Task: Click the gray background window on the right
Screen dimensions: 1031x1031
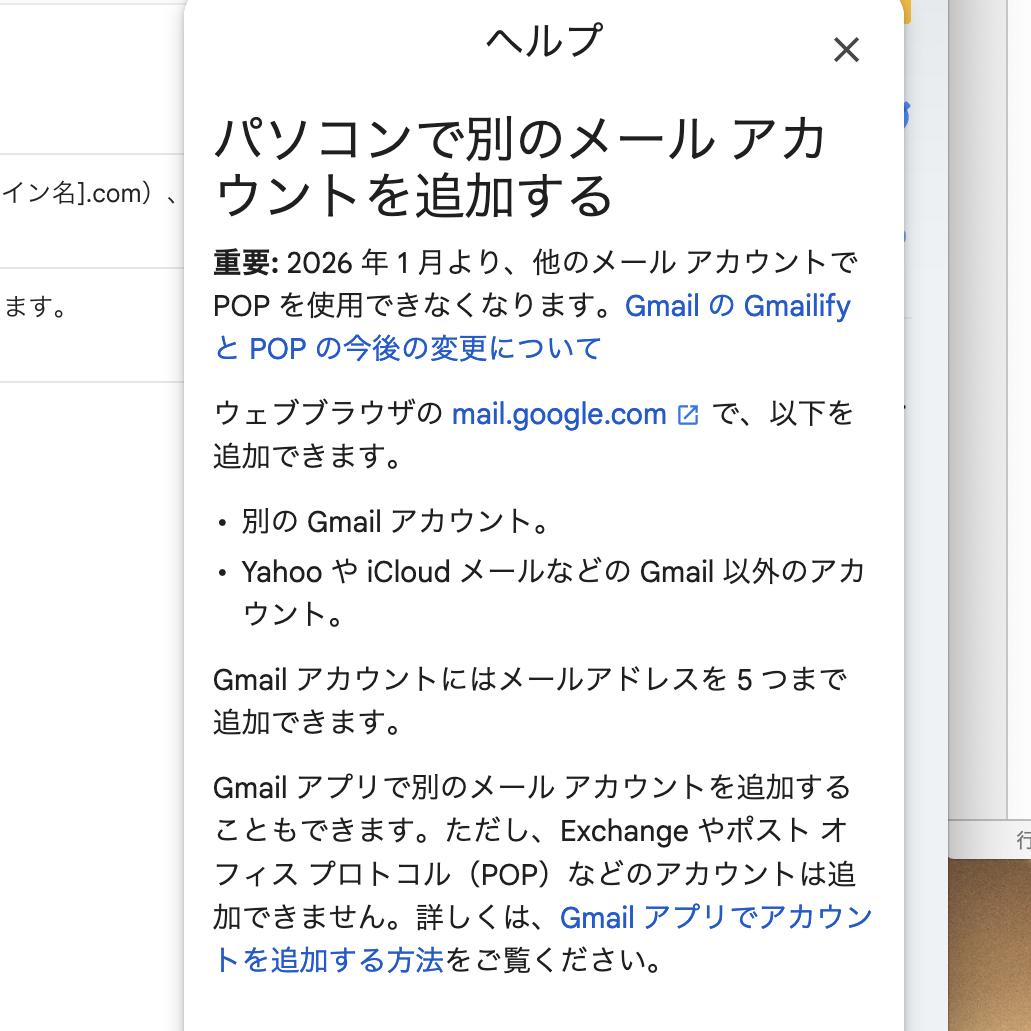Action: click(975, 400)
